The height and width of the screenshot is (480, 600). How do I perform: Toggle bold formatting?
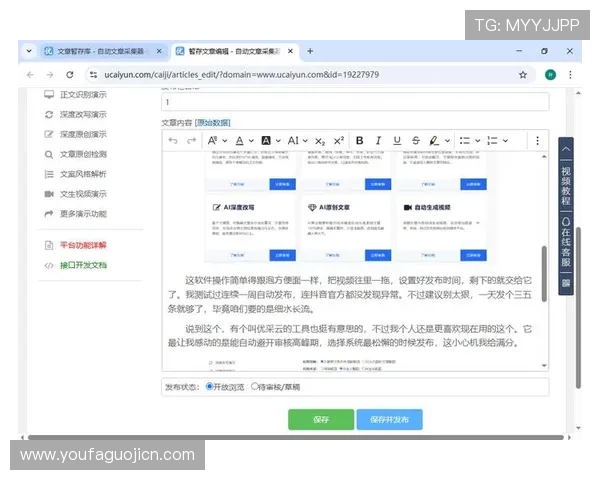point(359,141)
